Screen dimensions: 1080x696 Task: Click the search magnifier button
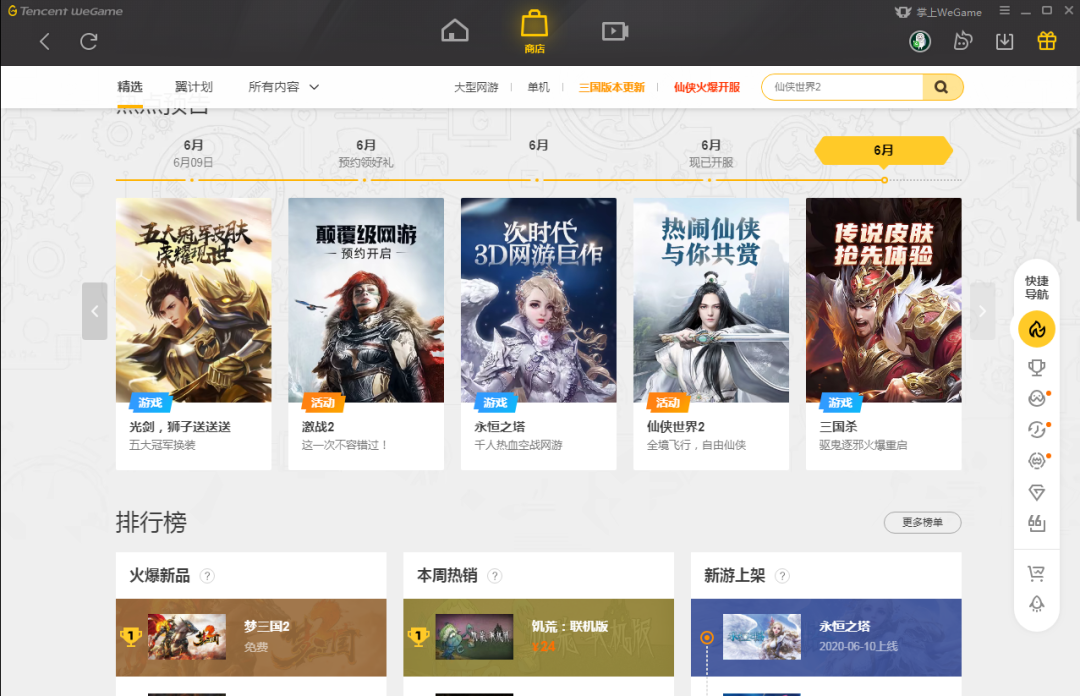(x=941, y=87)
